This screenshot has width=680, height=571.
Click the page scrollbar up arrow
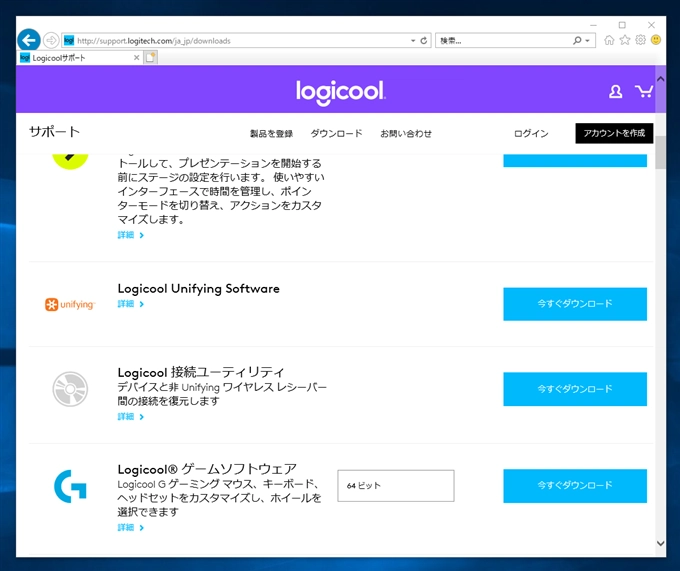(x=660, y=79)
